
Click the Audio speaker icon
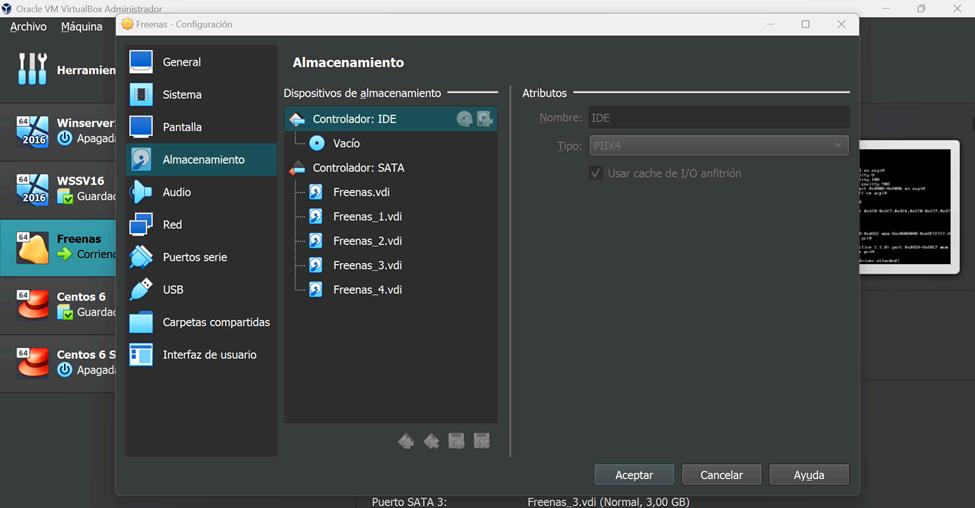coord(141,192)
